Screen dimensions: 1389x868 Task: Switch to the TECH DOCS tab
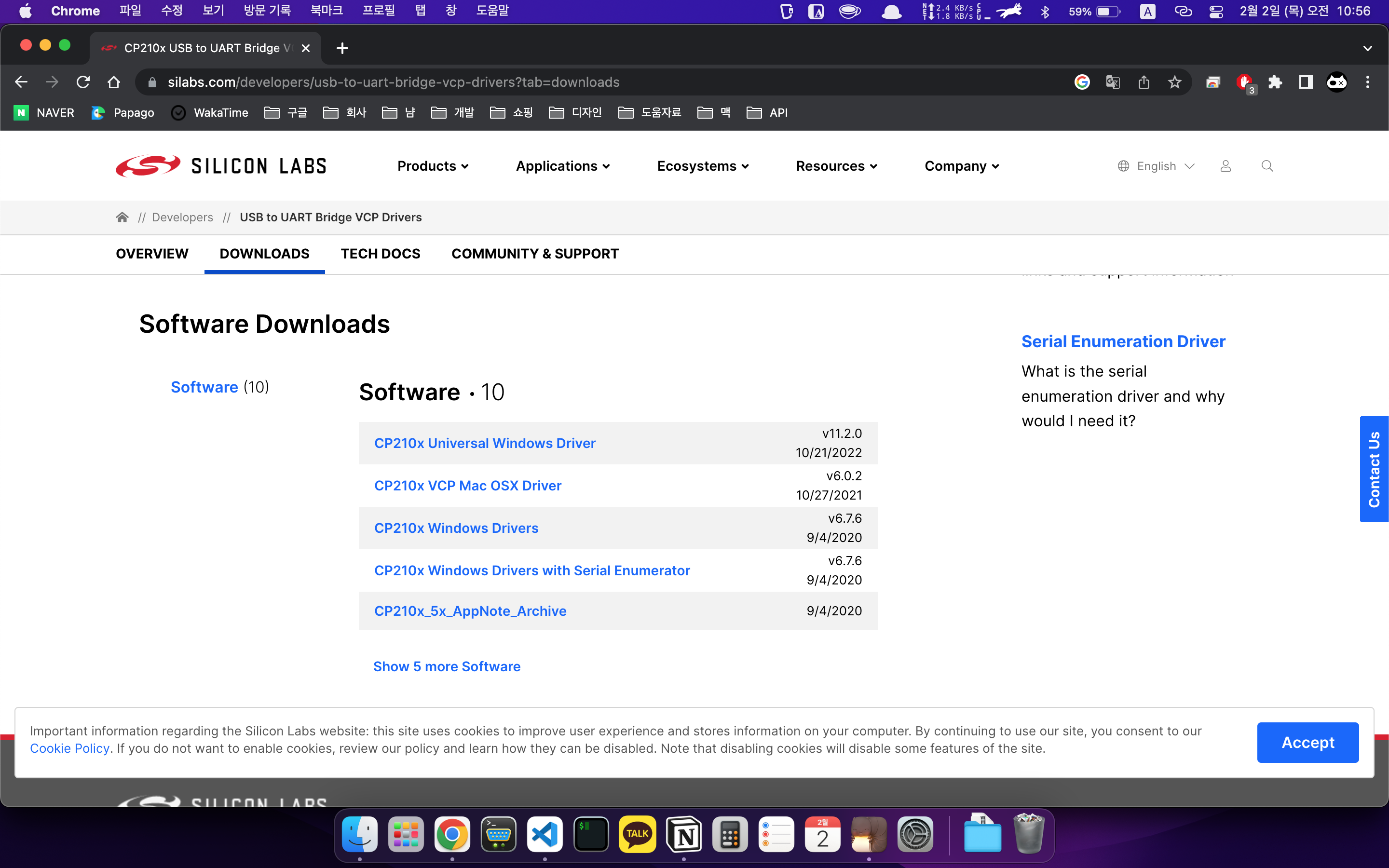click(x=380, y=254)
